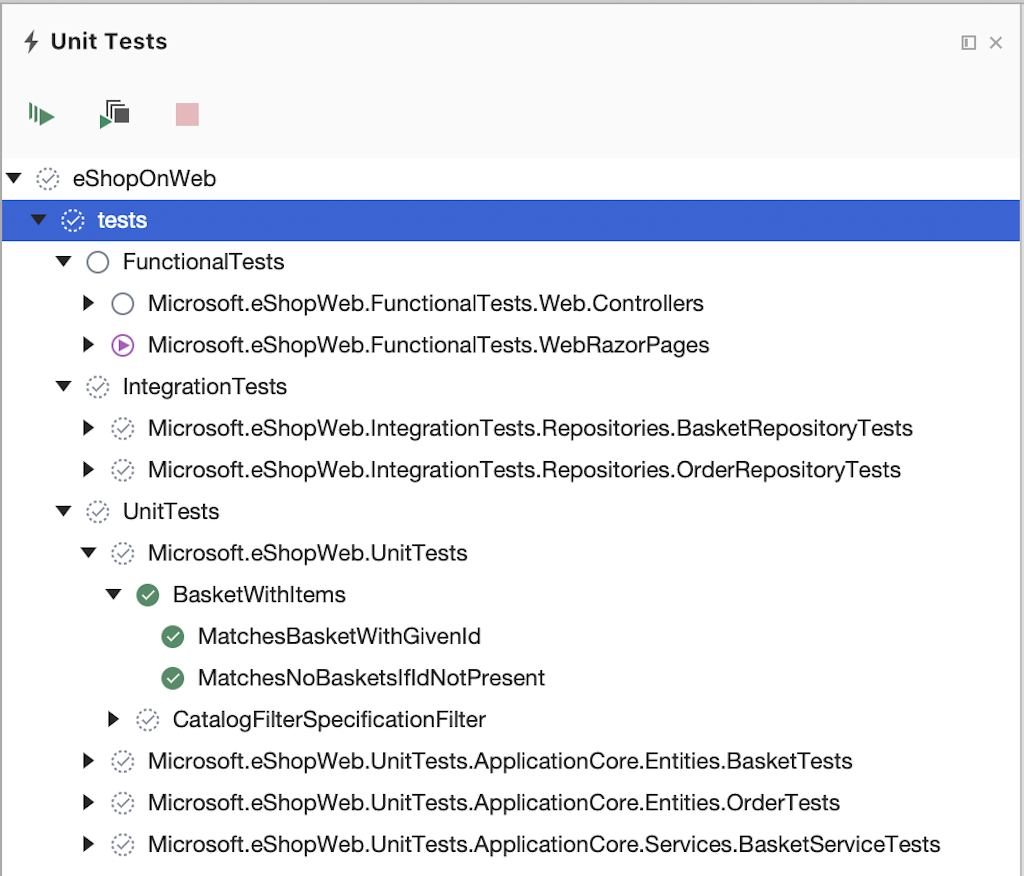
Task: Collapse the FunctionalTests node
Action: tap(63, 261)
